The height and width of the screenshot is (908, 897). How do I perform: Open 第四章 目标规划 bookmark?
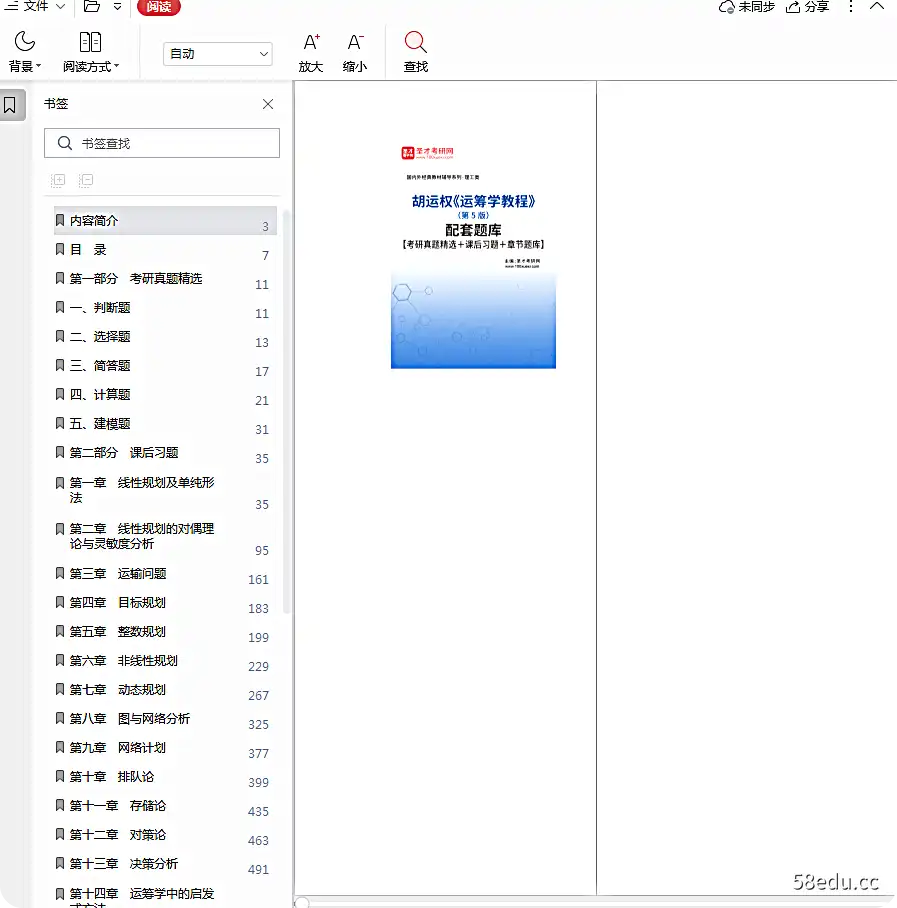click(165, 603)
